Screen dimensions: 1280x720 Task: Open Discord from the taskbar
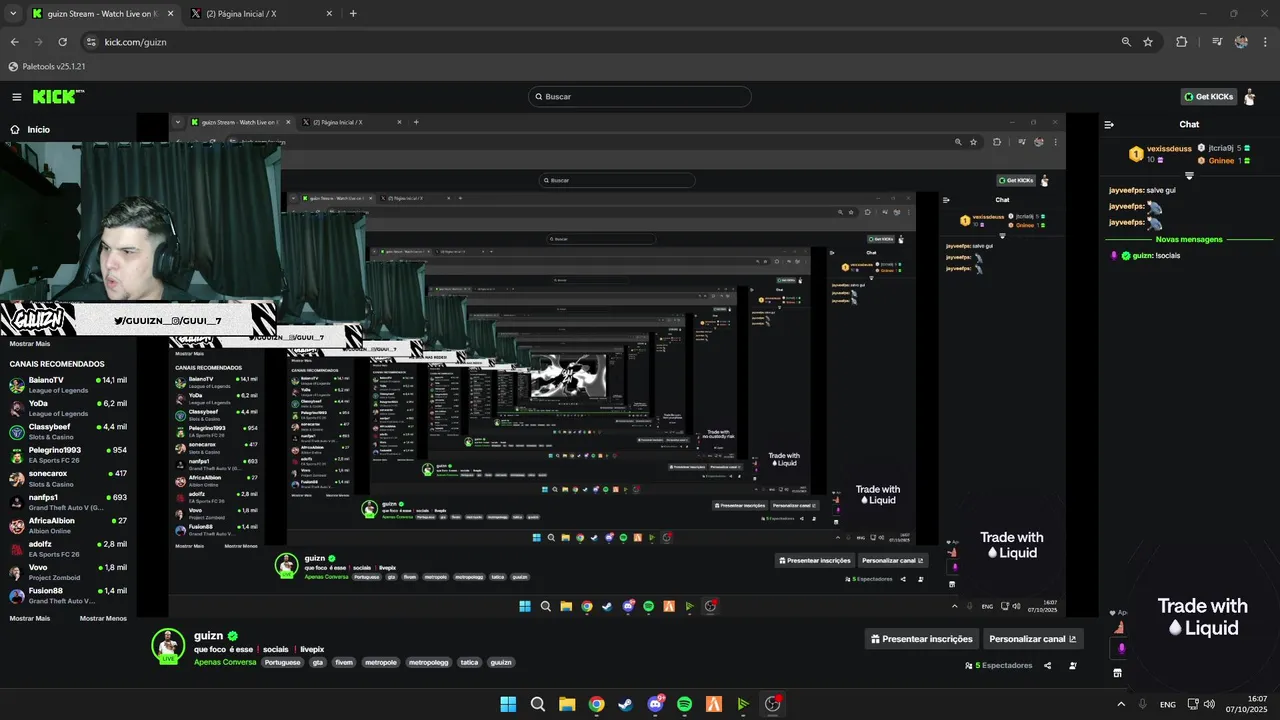[x=656, y=704]
